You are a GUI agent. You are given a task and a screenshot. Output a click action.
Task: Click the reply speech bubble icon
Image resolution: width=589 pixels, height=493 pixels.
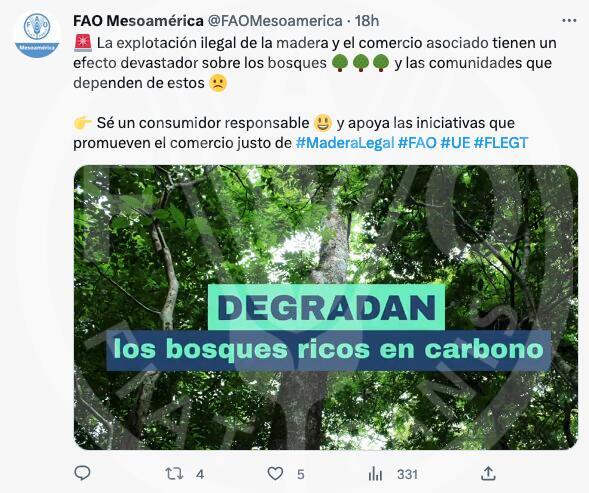point(82,473)
